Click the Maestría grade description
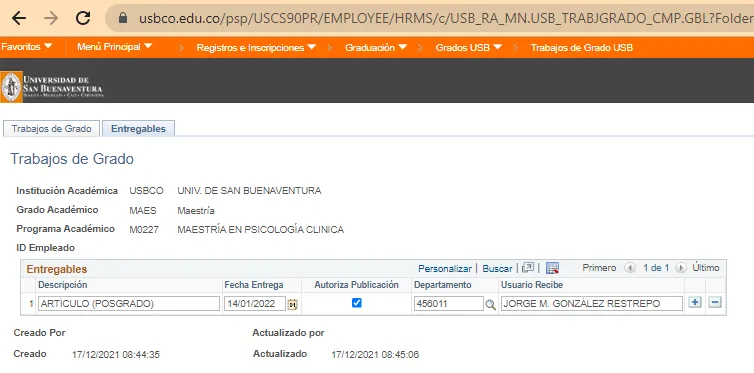This screenshot has height=373, width=754. tap(196, 211)
